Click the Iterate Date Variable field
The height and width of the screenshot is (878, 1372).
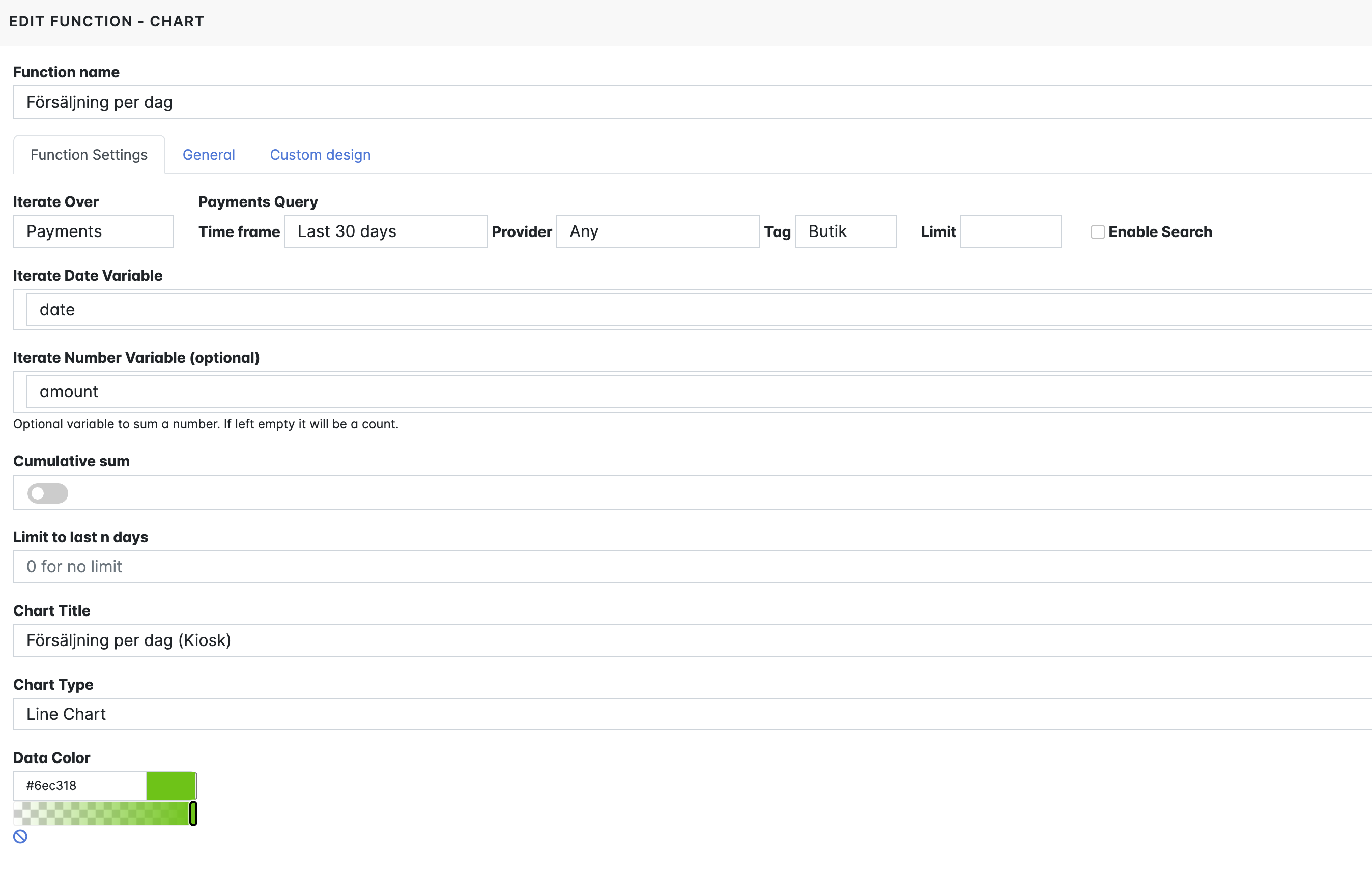click(684, 310)
